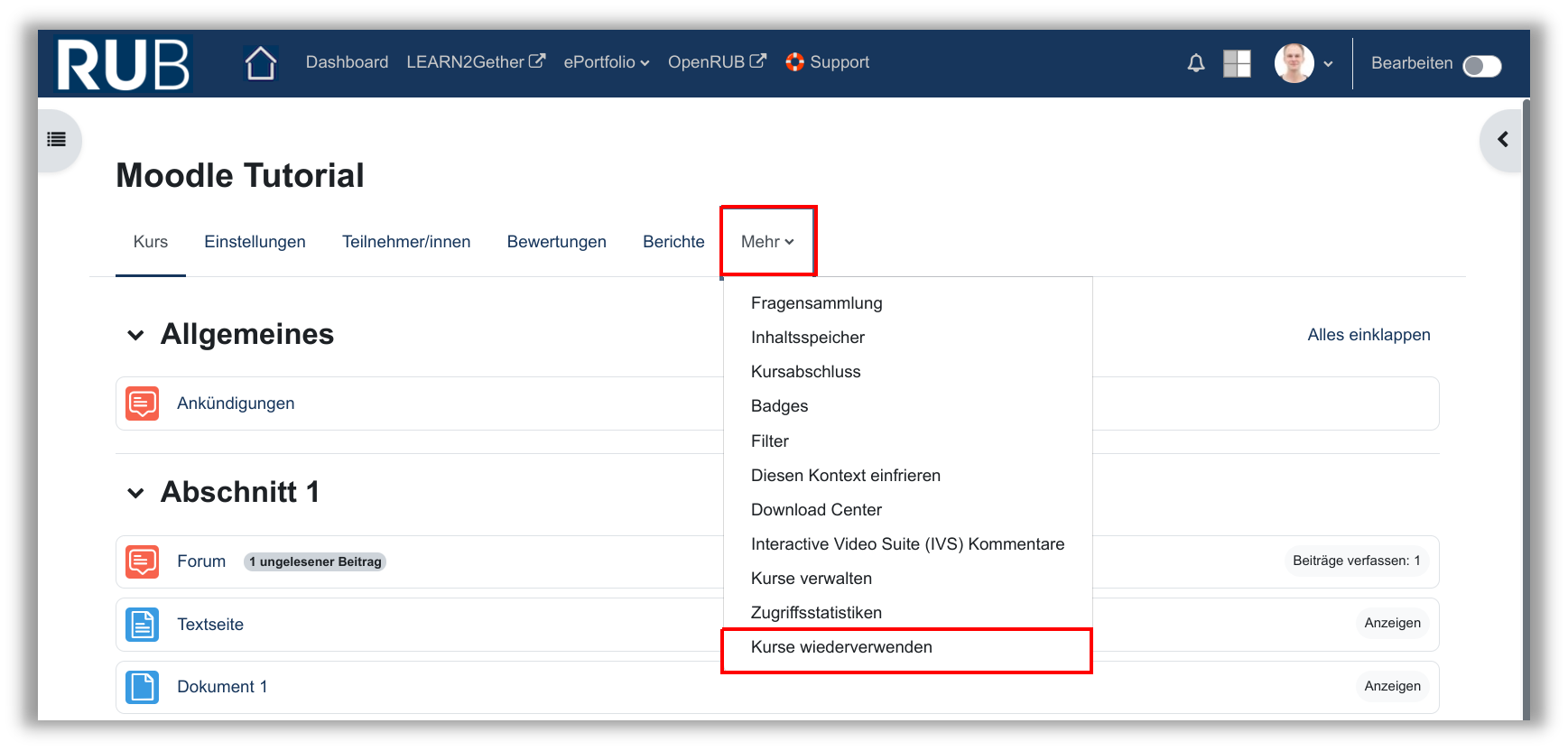Click the Textseite page icon
Viewport: 1568px width, 751px height.
143,625
